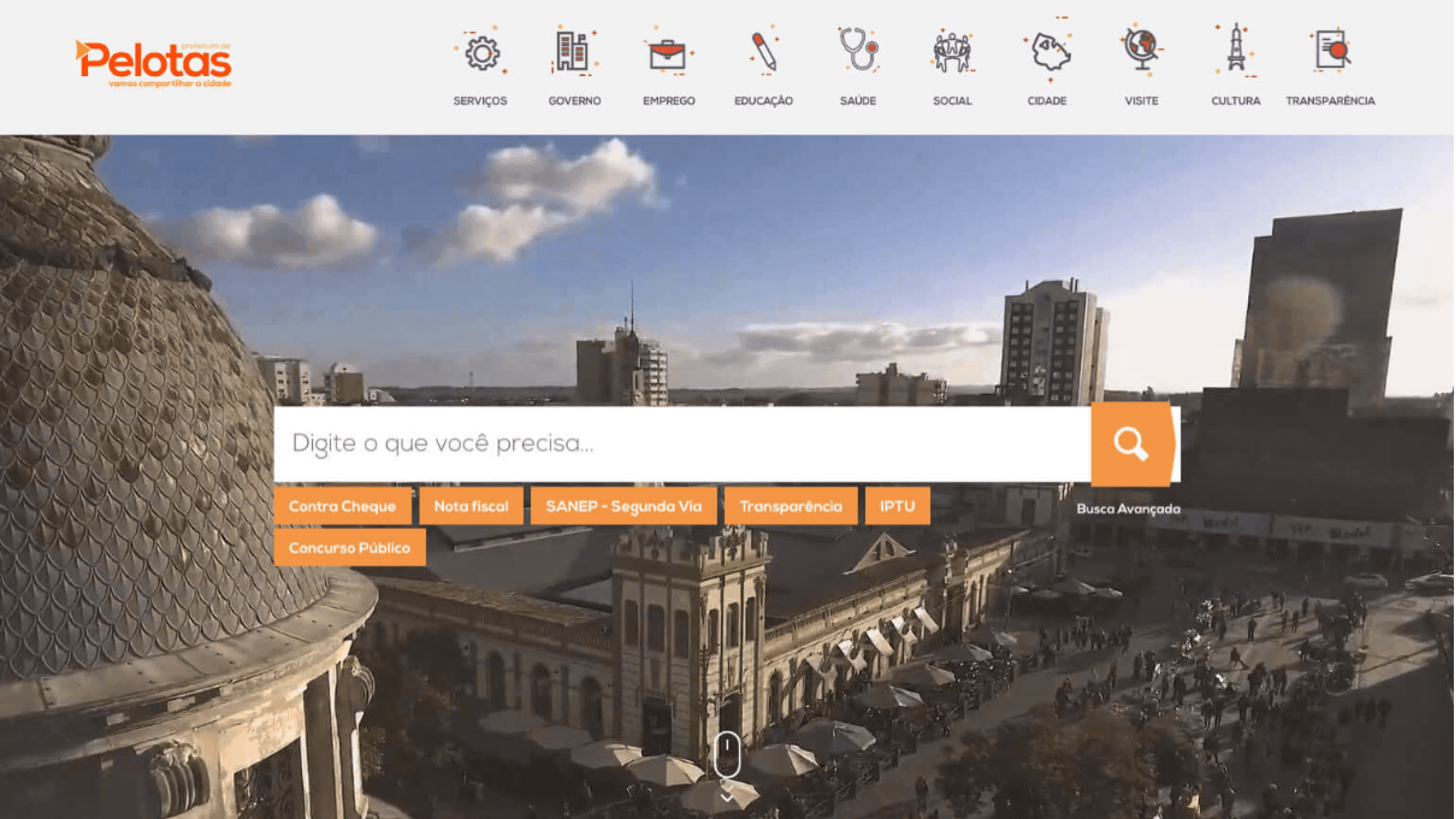Open the CULTURA menu label
Screen dimensions: 1456x819
tap(1236, 101)
